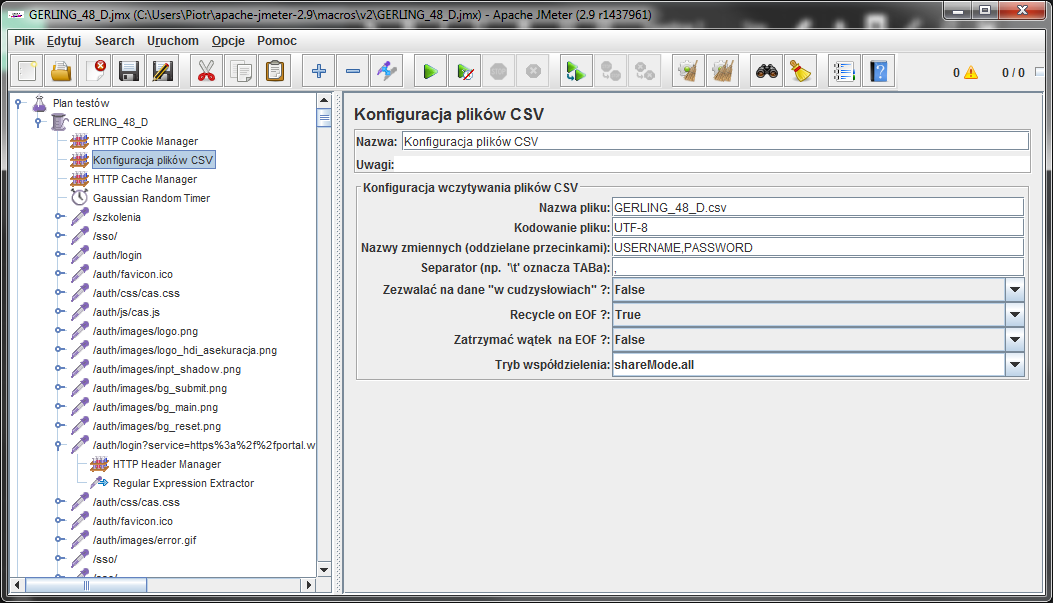The height and width of the screenshot is (603, 1053).
Task: Click the Uwagi comments field
Action: tap(713, 165)
